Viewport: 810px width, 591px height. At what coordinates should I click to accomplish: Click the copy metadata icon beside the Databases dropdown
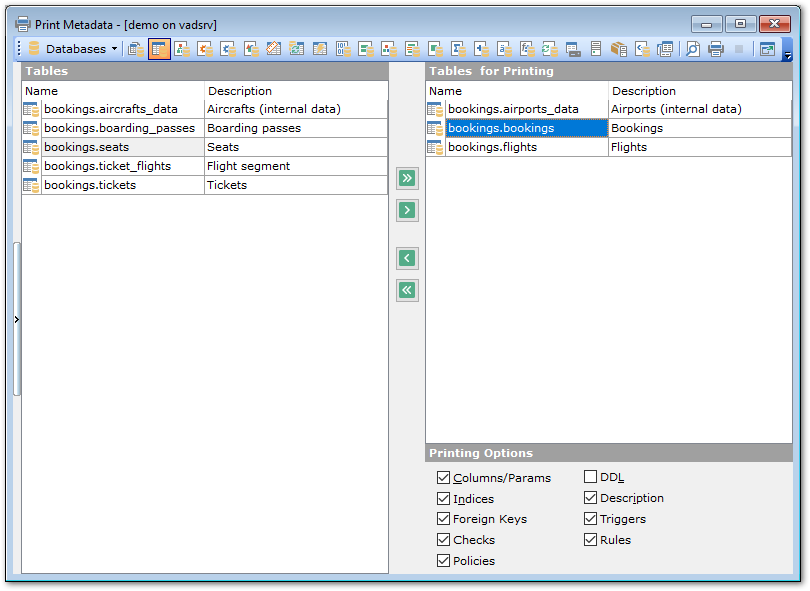coord(136,48)
